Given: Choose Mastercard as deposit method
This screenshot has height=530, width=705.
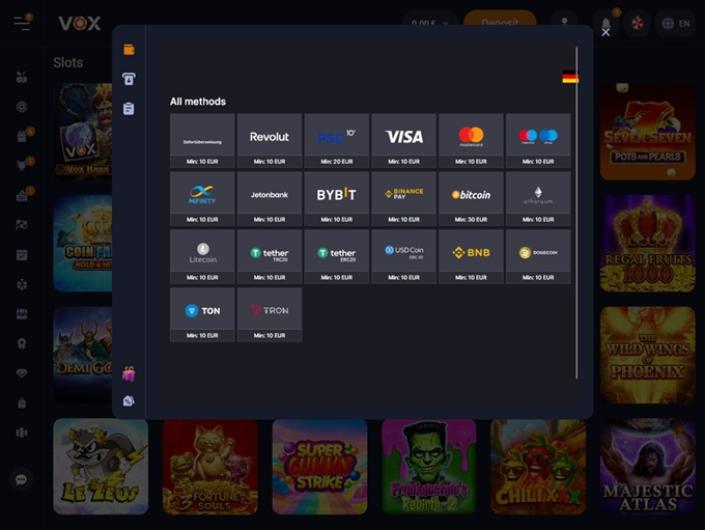Looking at the screenshot, I should (471, 137).
